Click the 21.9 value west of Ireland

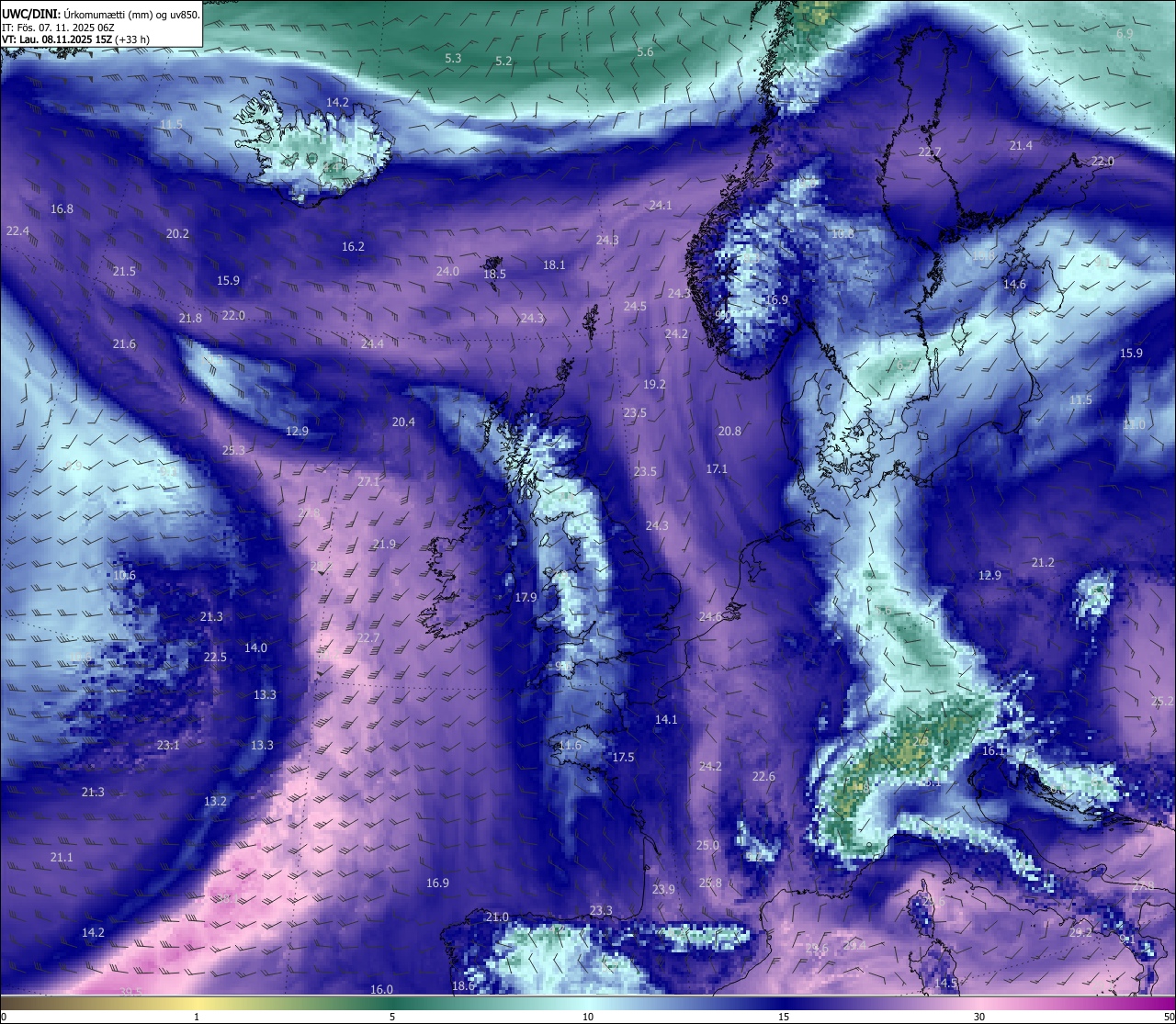click(384, 545)
